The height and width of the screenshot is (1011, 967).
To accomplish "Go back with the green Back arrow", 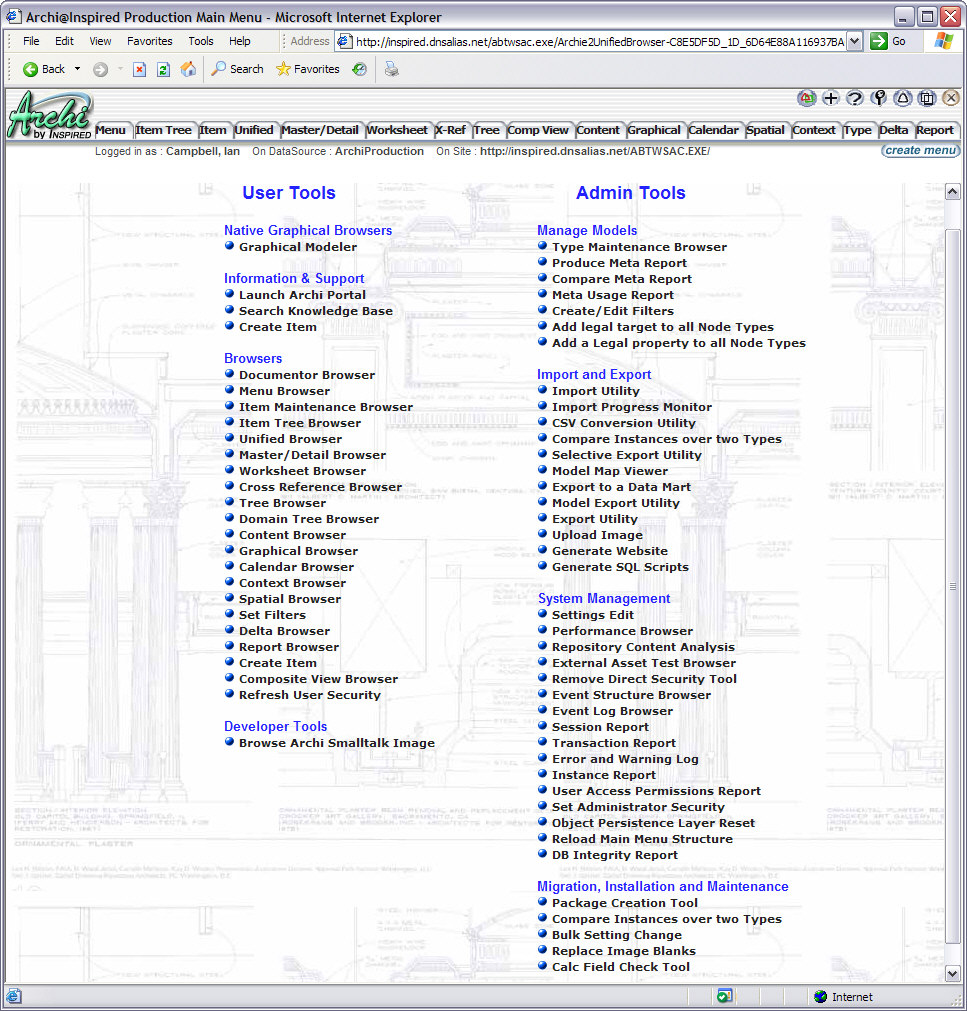I will click(44, 69).
